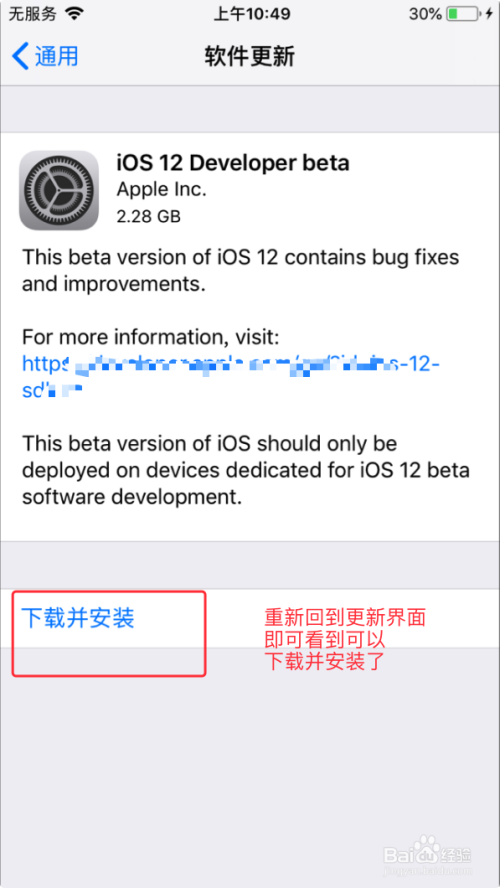The image size is (500, 888).
Task: Tap the Apple Inc. publisher label
Action: click(x=161, y=190)
